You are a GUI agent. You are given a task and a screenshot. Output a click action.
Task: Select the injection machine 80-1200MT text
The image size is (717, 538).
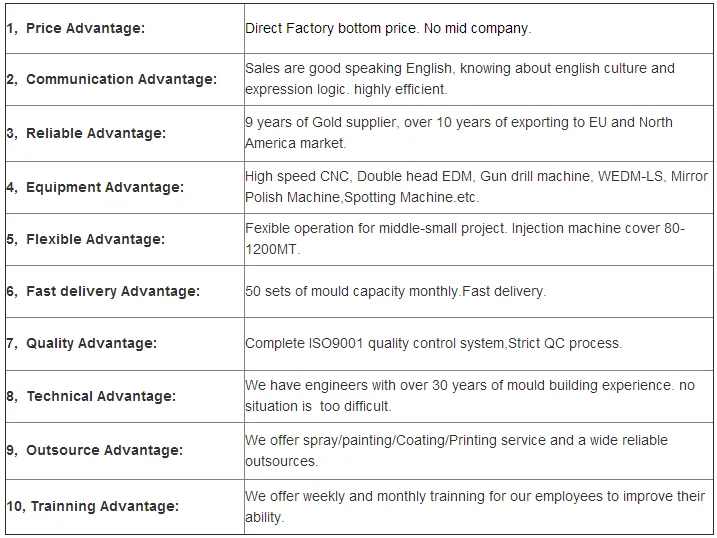click(x=465, y=239)
